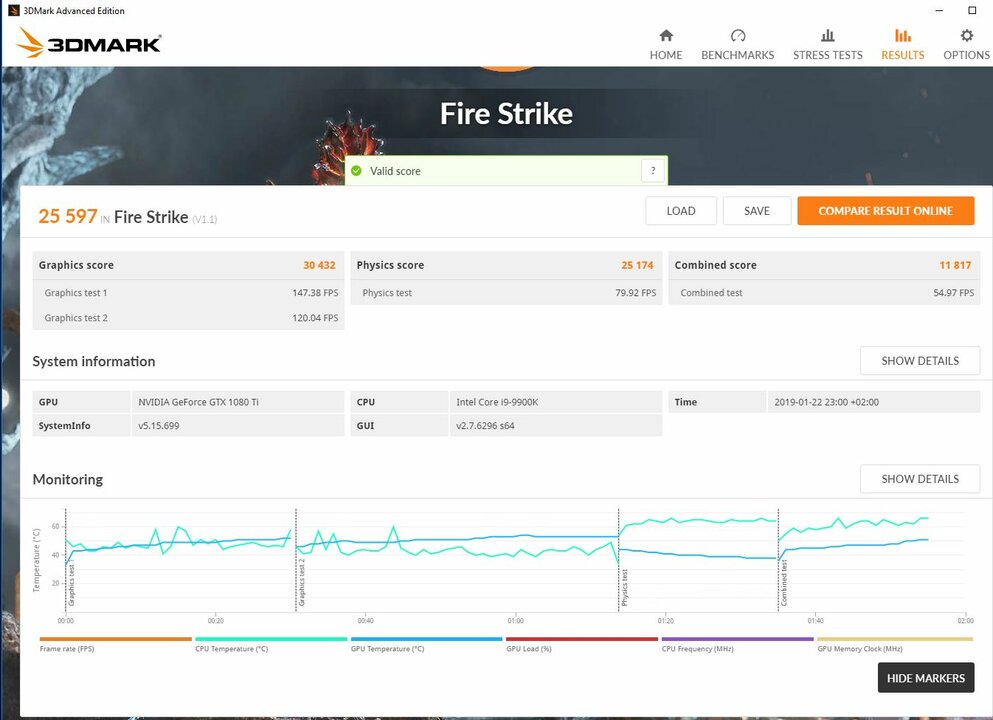Click the GPU name NVIDIA GeForce GTX 1080 Ti
The width and height of the screenshot is (993, 720).
(198, 402)
